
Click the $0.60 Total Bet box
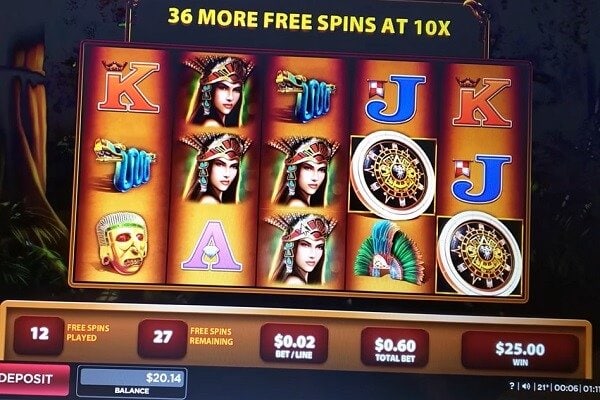pyautogui.click(x=395, y=348)
